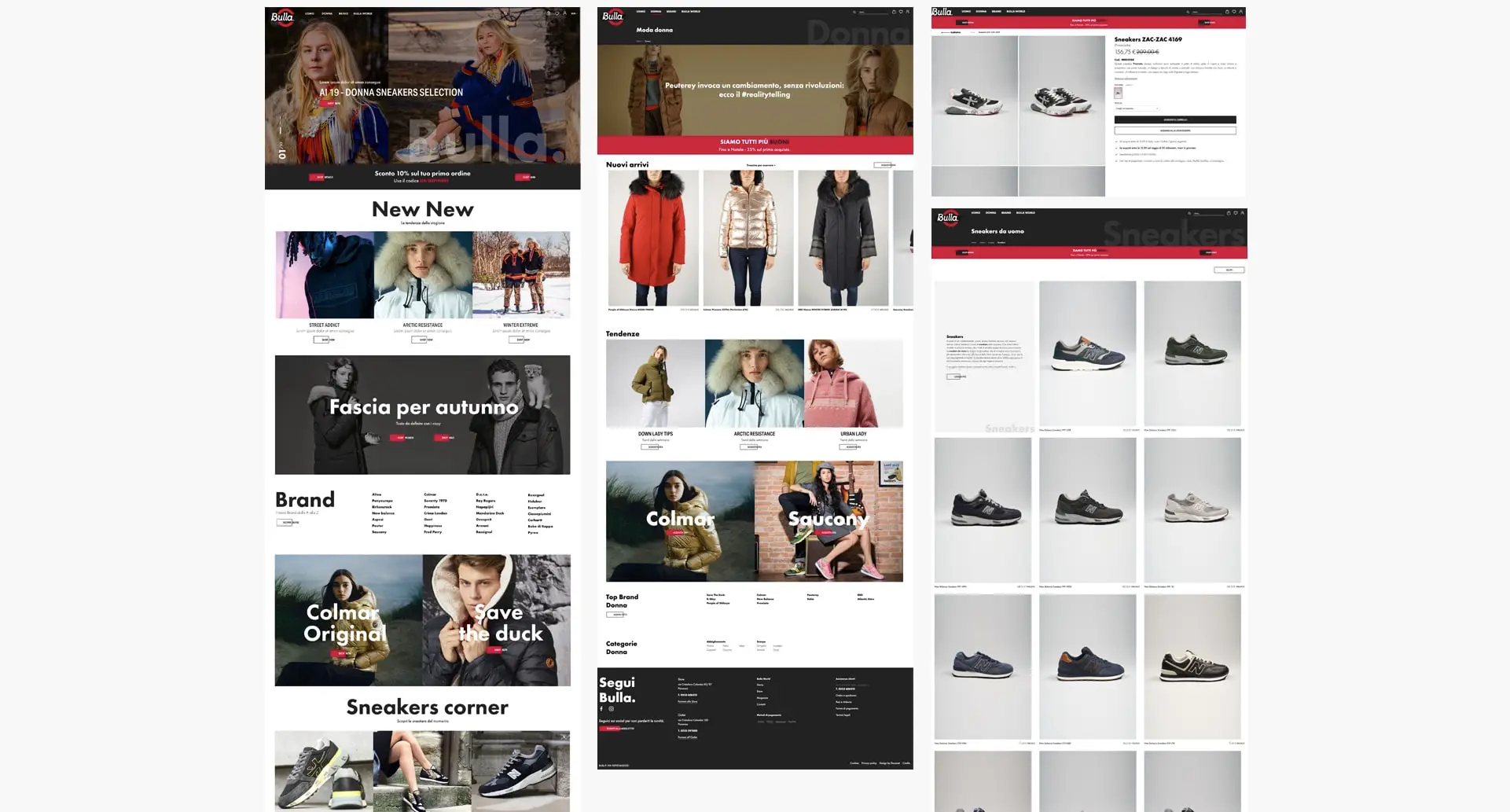The image size is (1510, 812).
Task: Click shop button under Winter Extreme card
Action: point(520,340)
